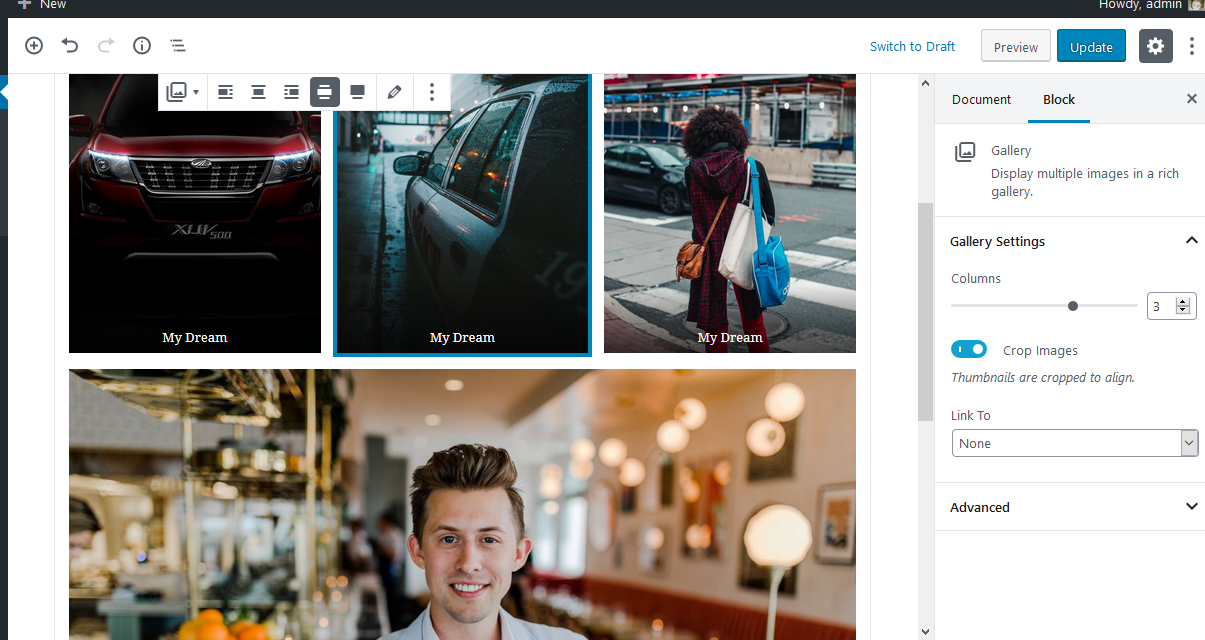This screenshot has width=1205, height=640.
Task: Click the Update button
Action: tap(1091, 46)
